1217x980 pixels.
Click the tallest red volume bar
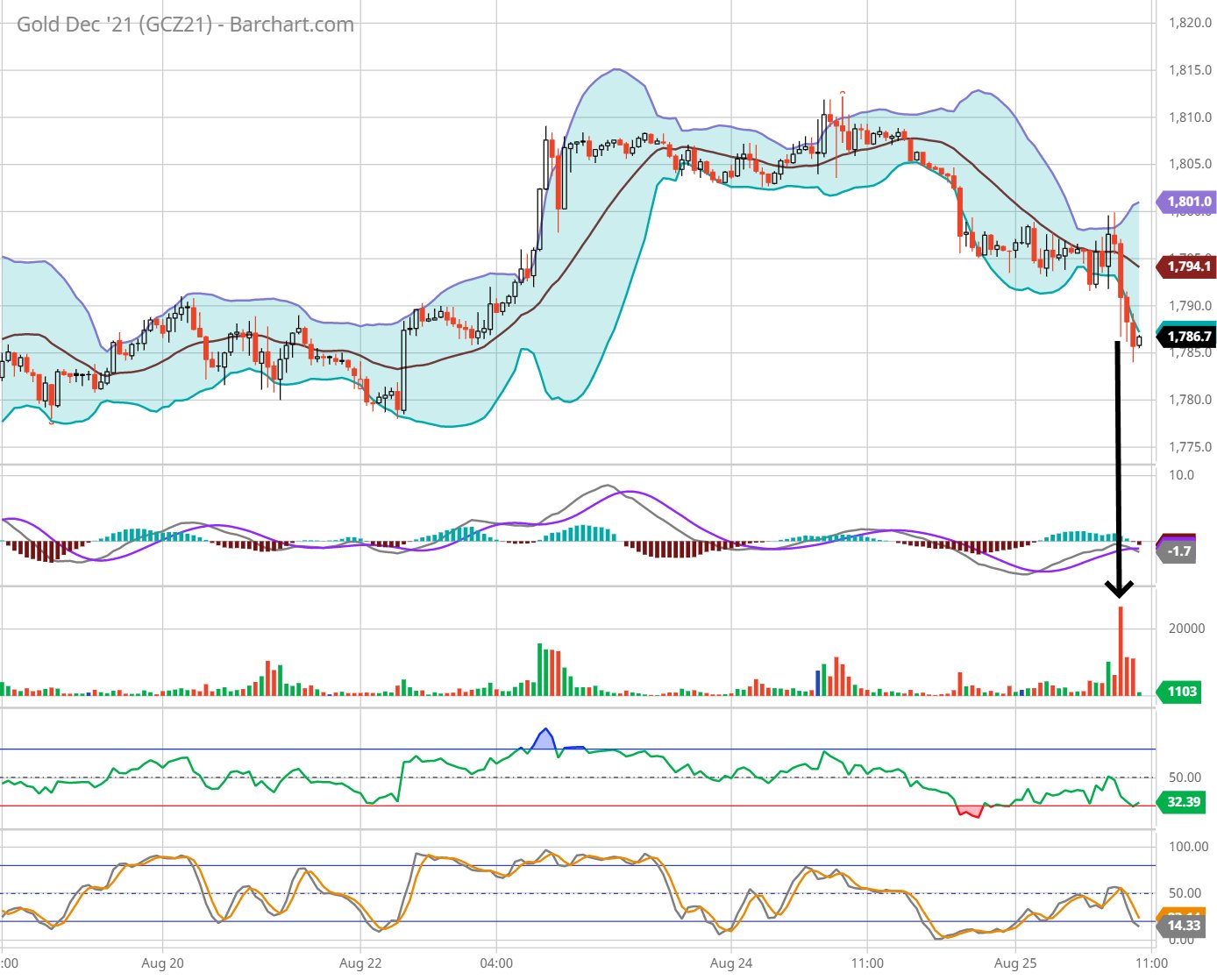[1121, 651]
